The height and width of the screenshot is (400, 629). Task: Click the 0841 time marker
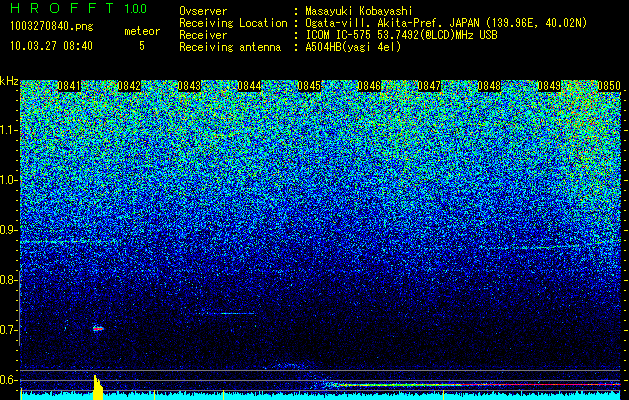pyautogui.click(x=69, y=86)
